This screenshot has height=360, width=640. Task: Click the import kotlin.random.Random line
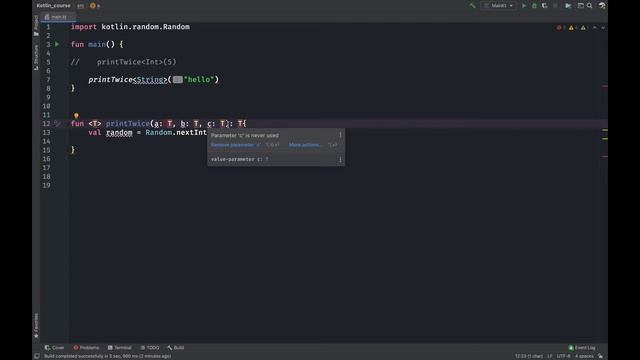[x=130, y=27]
